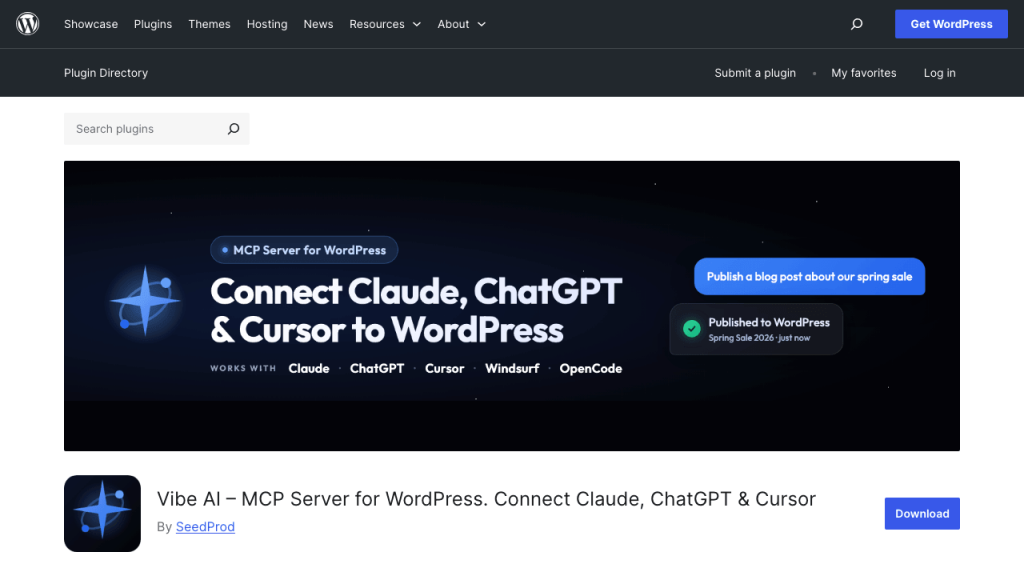
Task: Expand the About menu chevron
Action: (481, 24)
